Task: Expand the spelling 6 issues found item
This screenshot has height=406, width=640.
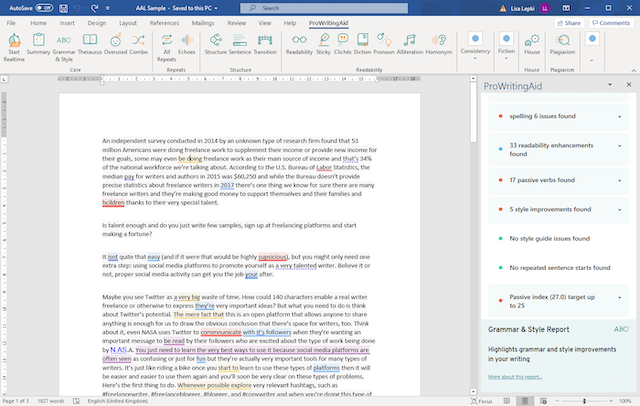Action: [x=620, y=117]
